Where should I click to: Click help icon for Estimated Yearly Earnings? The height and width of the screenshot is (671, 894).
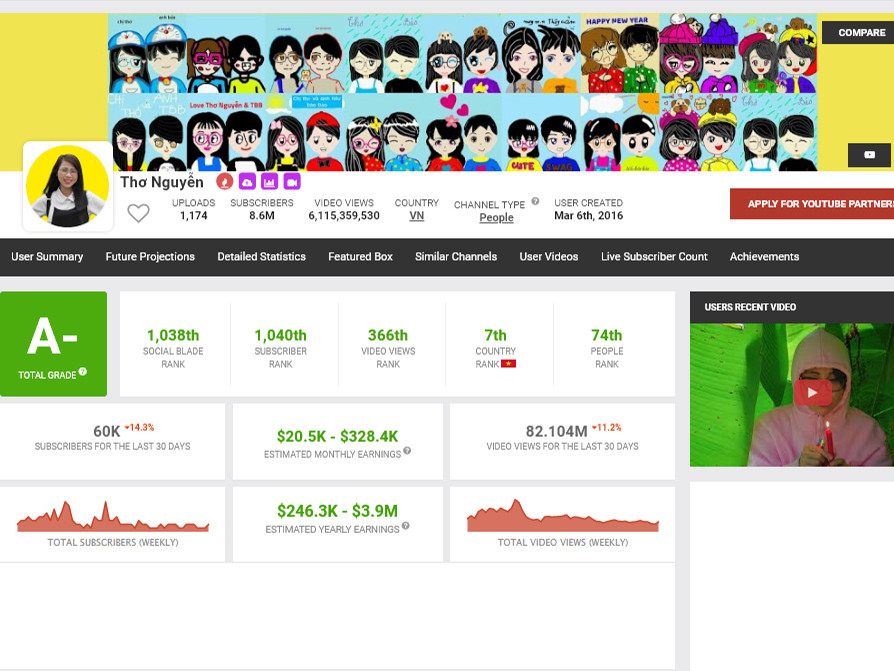(406, 526)
